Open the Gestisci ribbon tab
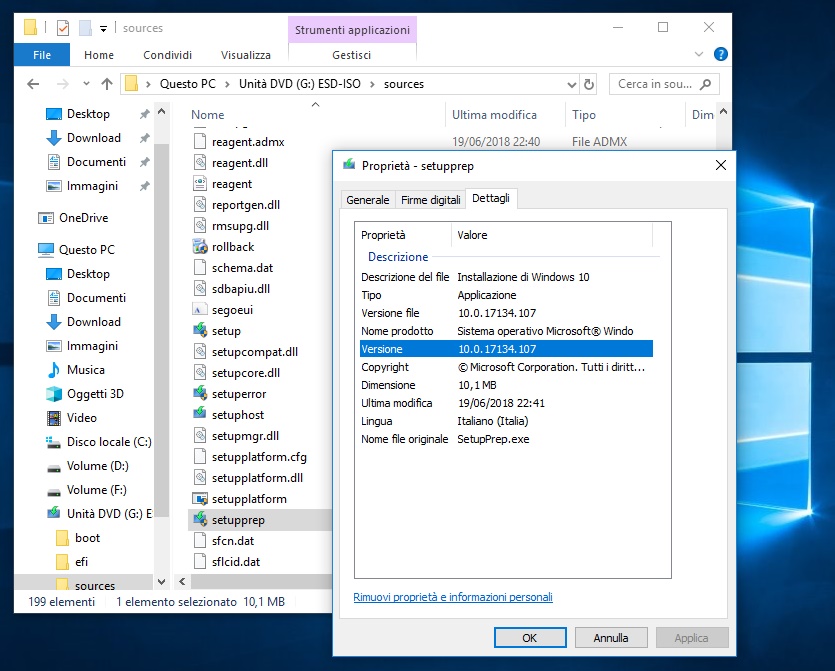 (x=351, y=55)
